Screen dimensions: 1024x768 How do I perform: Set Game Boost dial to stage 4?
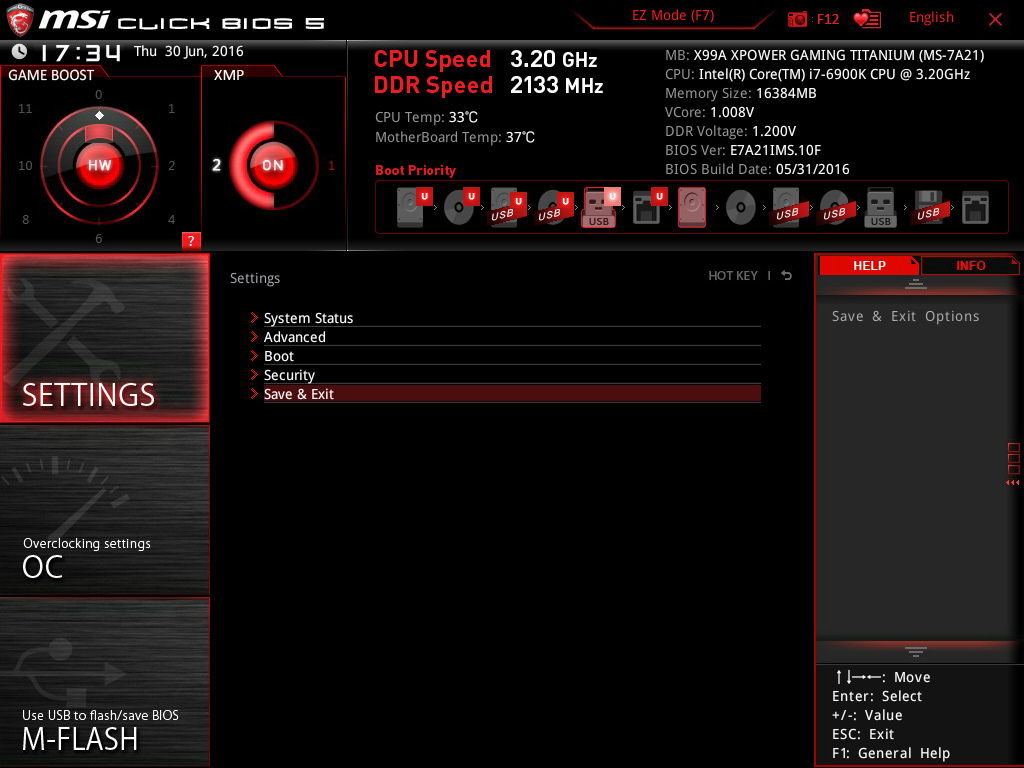tap(171, 219)
